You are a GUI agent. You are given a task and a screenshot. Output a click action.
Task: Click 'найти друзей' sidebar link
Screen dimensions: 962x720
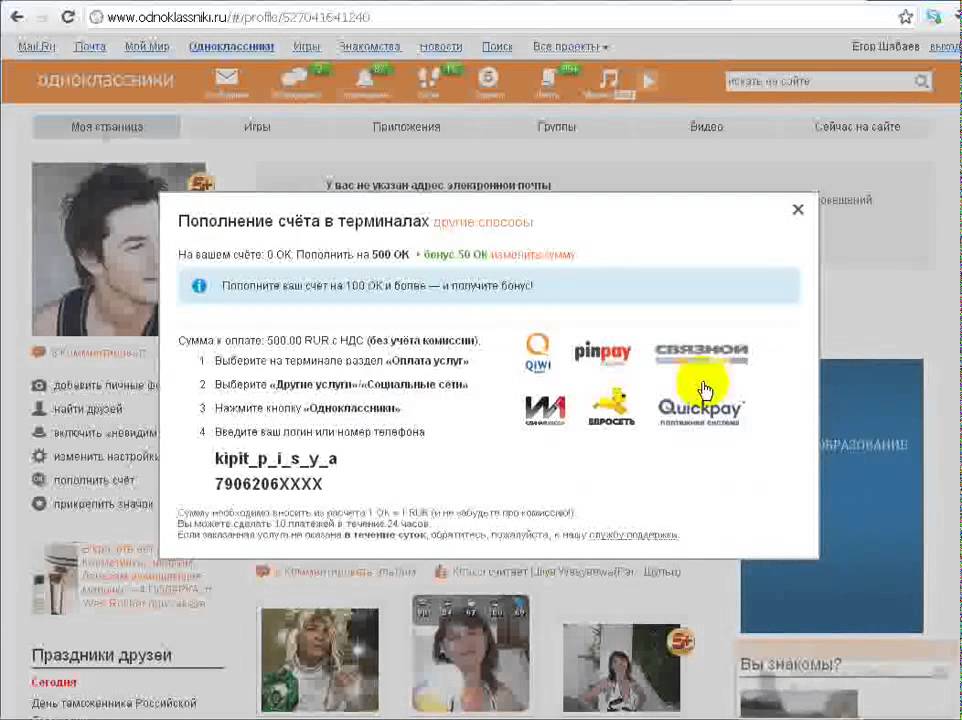tap(88, 409)
